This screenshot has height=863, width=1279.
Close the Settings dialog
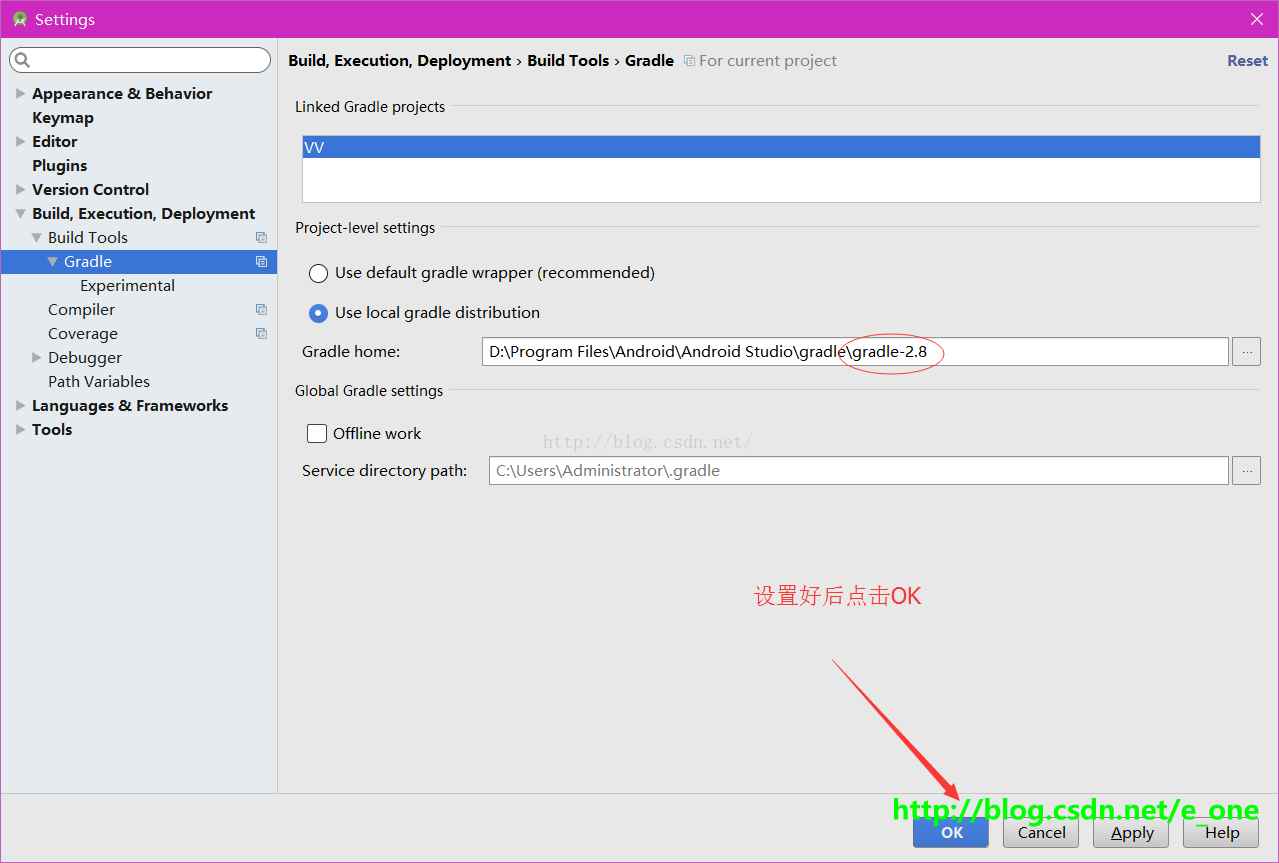(1257, 19)
